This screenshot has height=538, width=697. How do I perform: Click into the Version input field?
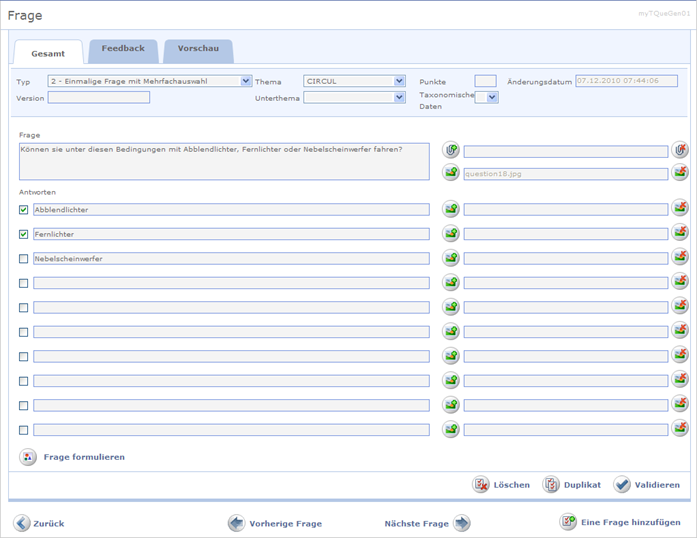[98, 98]
